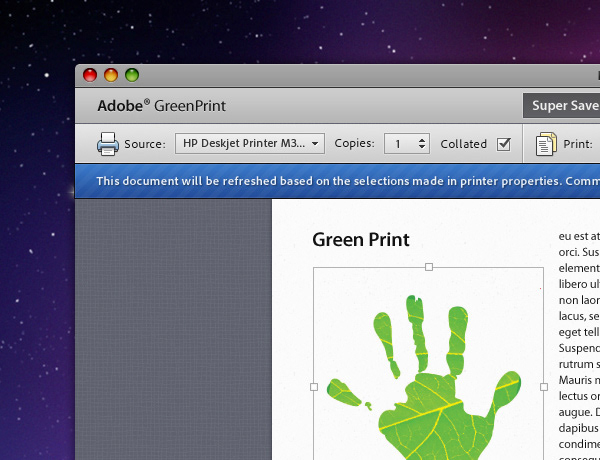Click the right middle handle of image frame
600x460 pixels.
pyautogui.click(x=544, y=387)
